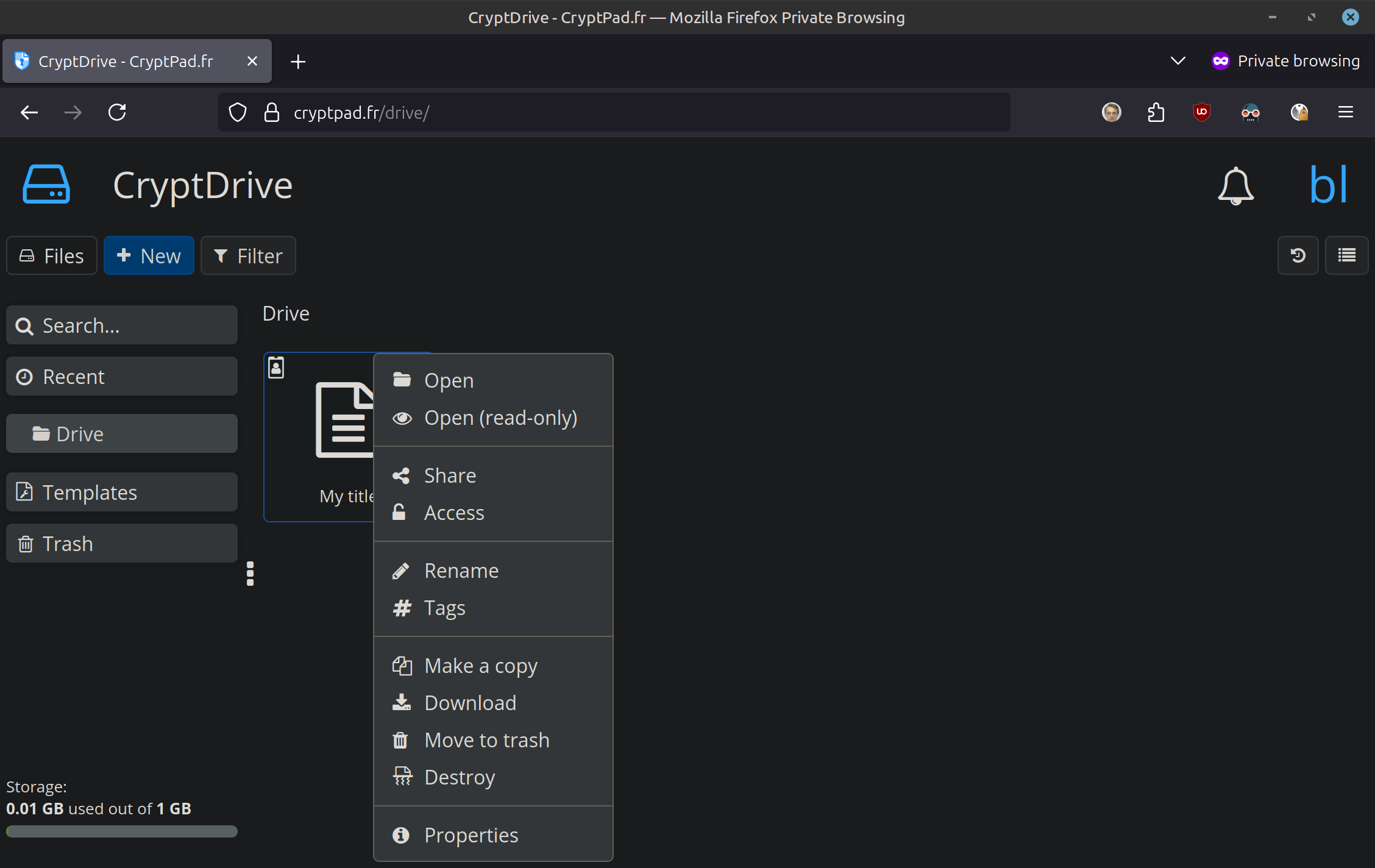
Task: Click the storage usage progress bar
Action: coord(122,831)
